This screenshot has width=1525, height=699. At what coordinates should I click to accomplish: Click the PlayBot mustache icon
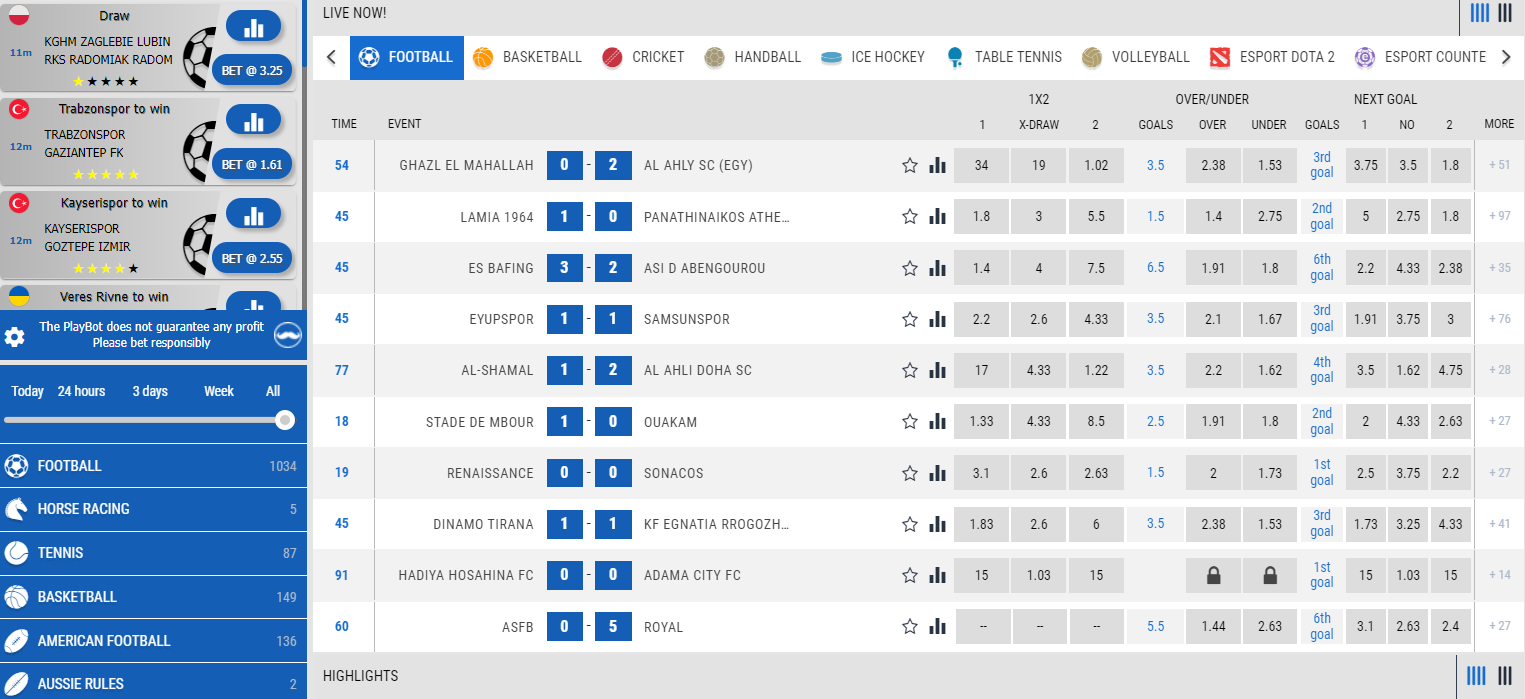click(x=288, y=335)
